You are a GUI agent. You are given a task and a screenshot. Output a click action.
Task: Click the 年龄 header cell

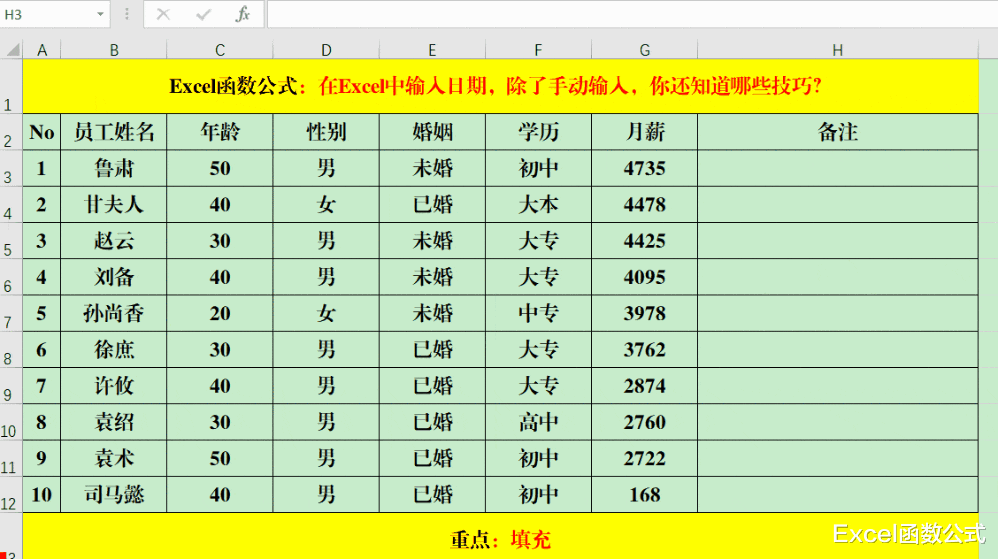(x=220, y=132)
